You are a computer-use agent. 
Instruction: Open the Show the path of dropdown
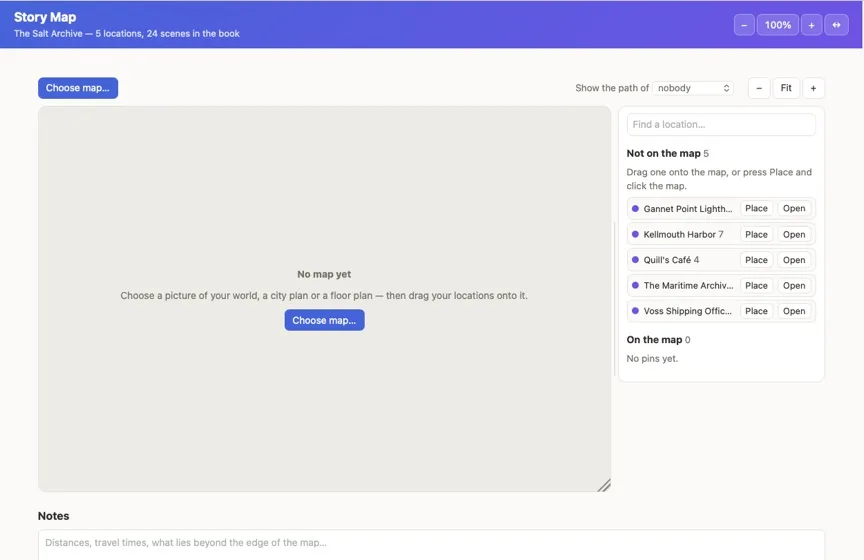(693, 88)
